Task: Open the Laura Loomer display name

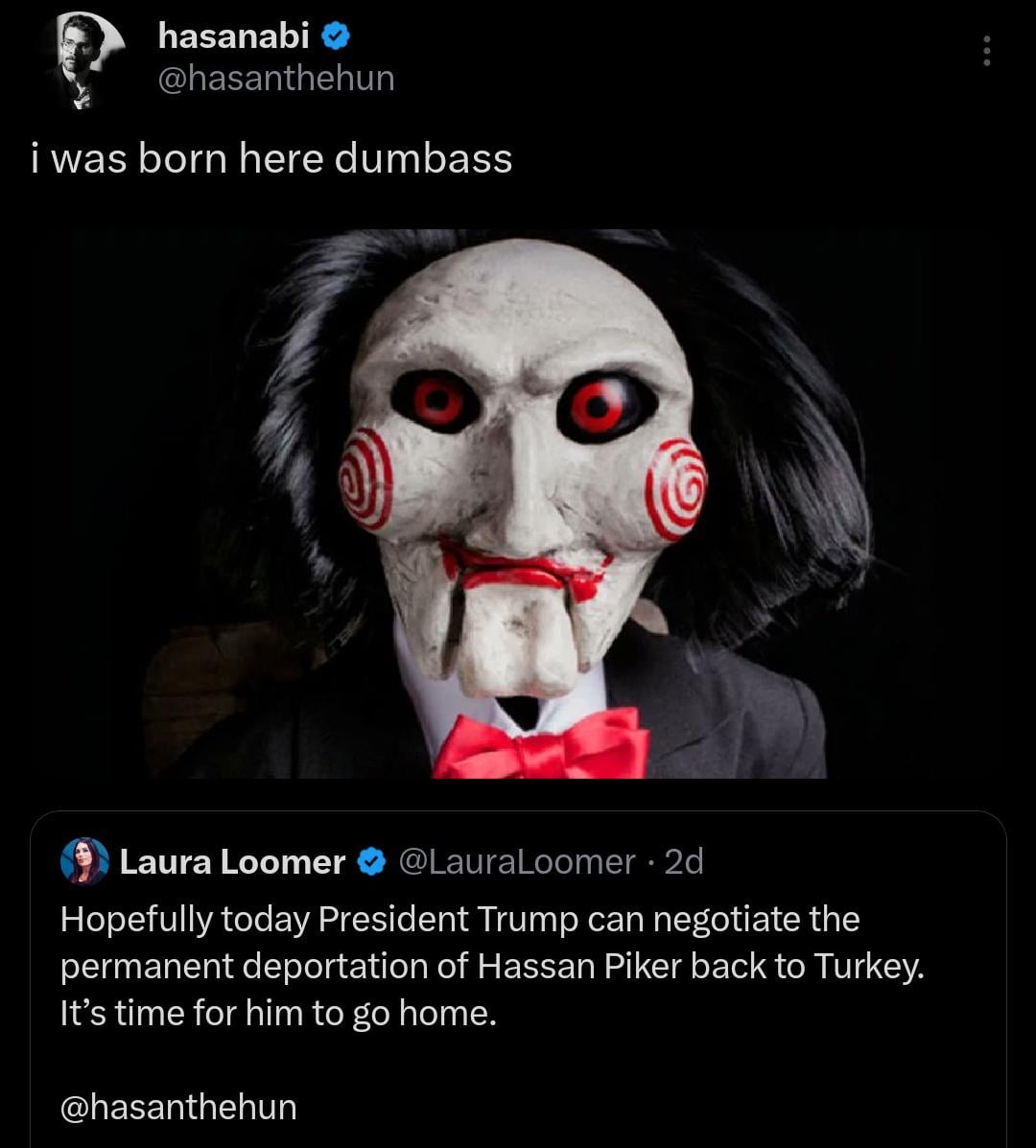Action: 232,862
